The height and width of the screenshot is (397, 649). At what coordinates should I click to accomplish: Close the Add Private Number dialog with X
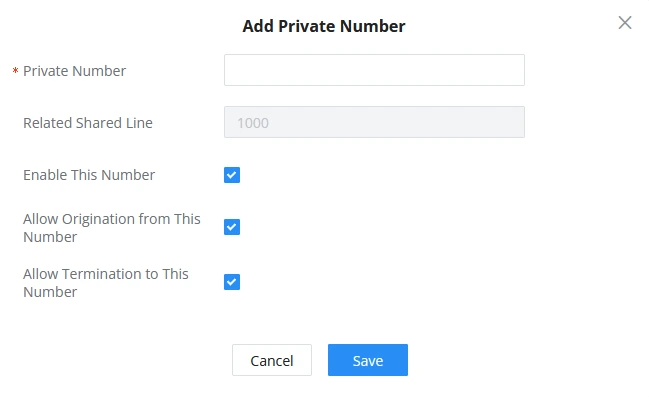625,23
